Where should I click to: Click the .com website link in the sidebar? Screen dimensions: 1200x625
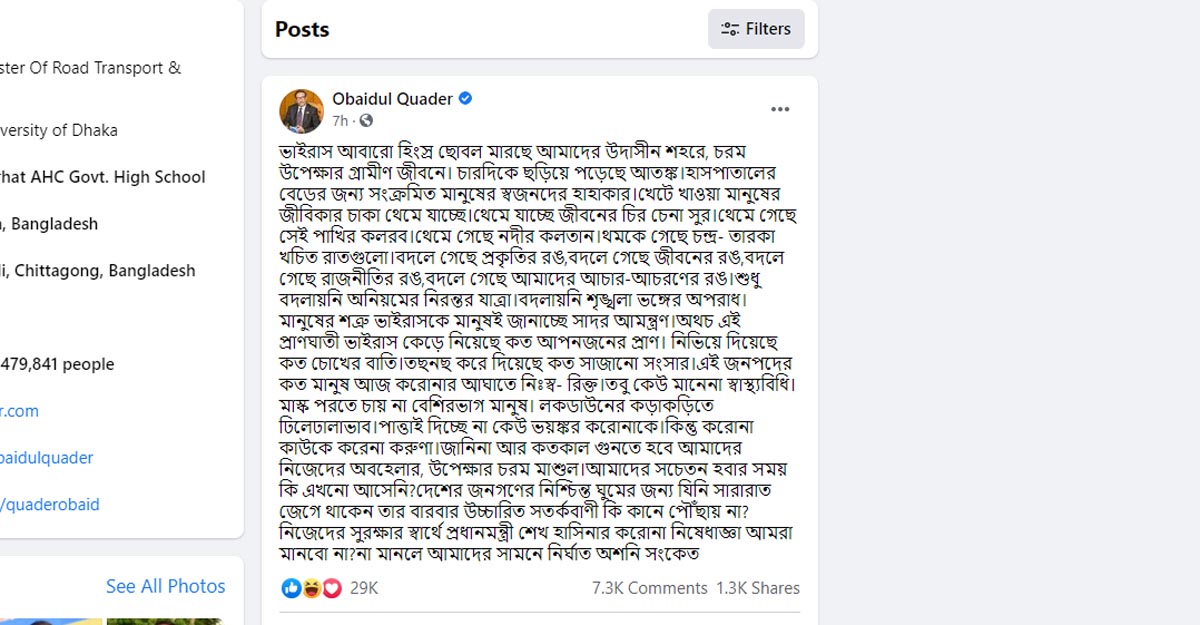(19, 411)
